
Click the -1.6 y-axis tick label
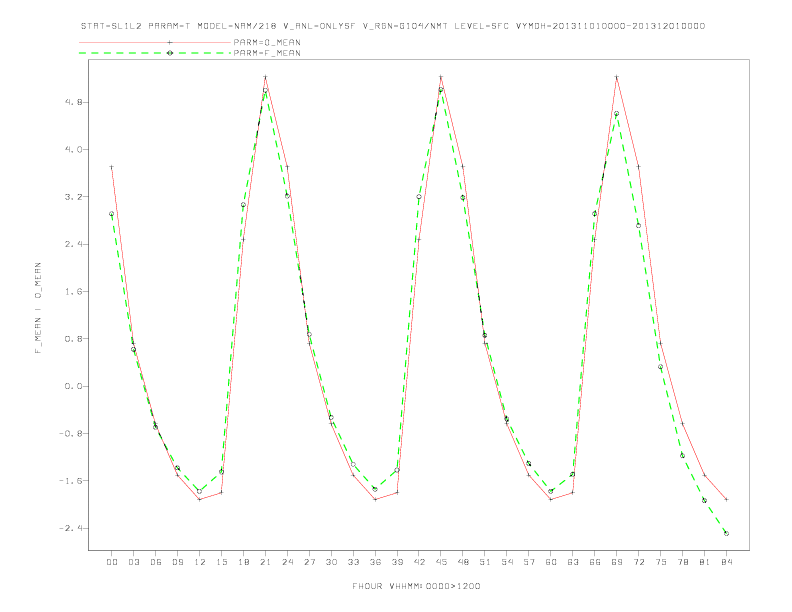(71, 480)
